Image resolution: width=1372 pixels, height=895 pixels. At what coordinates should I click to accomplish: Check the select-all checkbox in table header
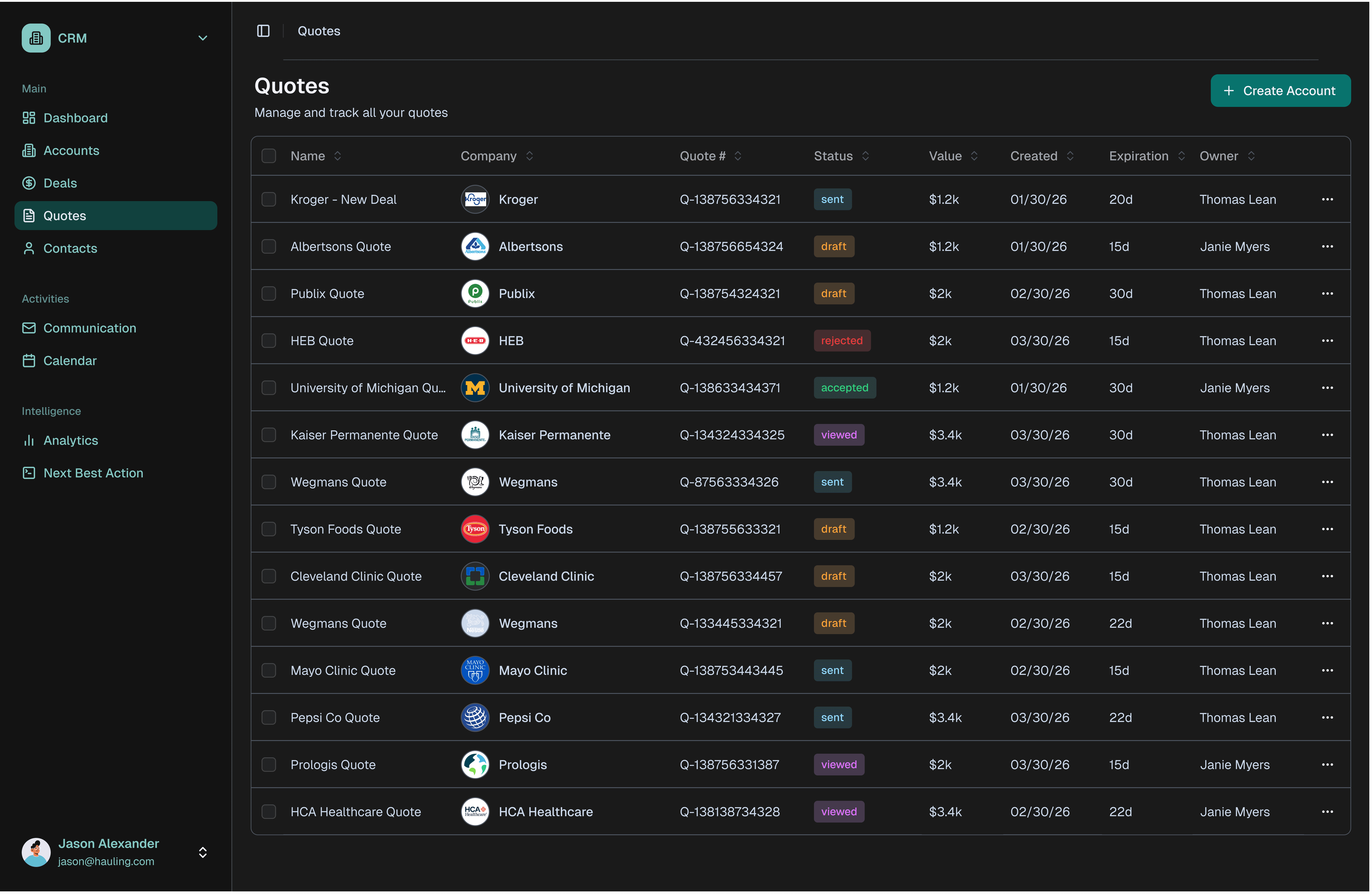(269, 156)
